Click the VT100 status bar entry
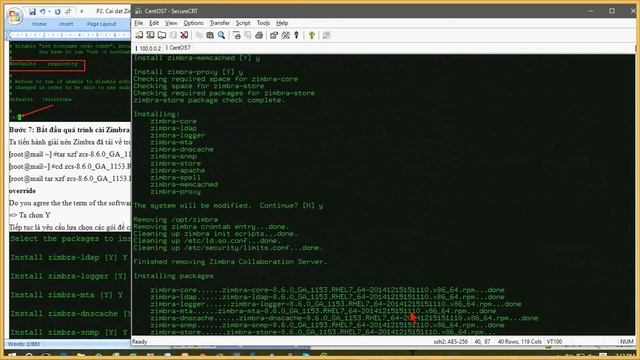The width and height of the screenshot is (640, 360). pos(554,342)
